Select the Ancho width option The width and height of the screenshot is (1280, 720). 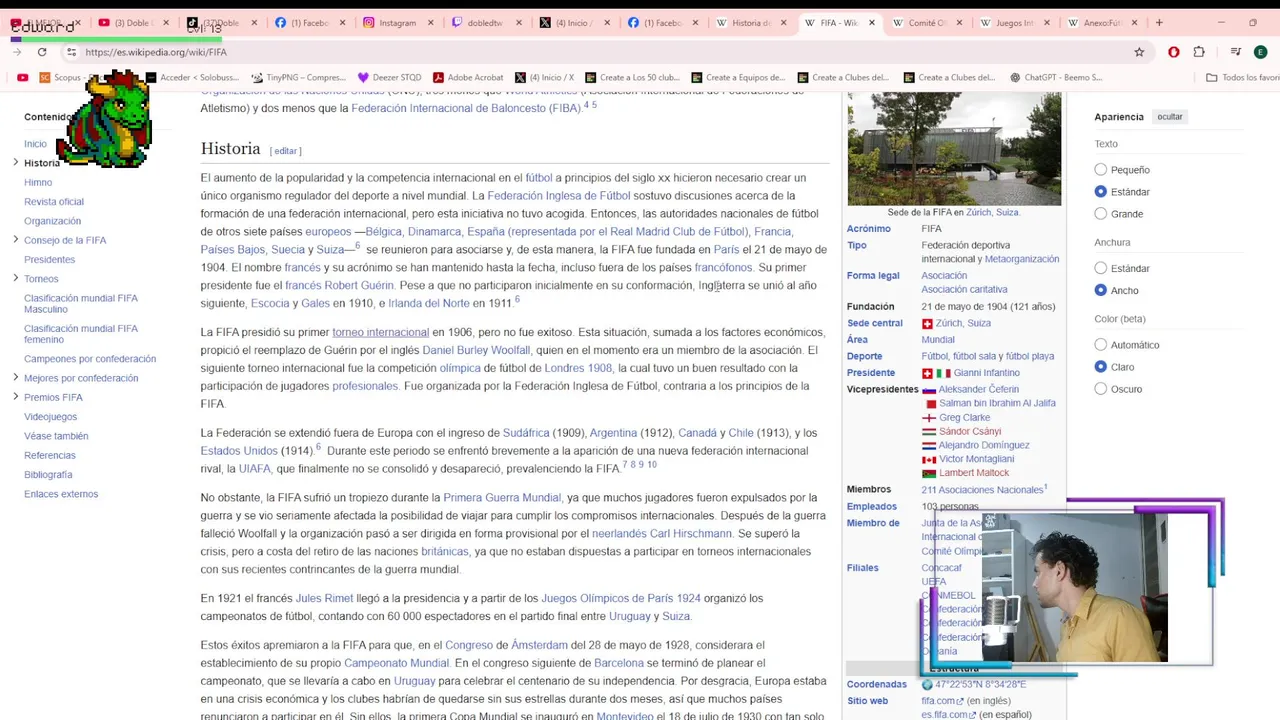tap(1101, 290)
